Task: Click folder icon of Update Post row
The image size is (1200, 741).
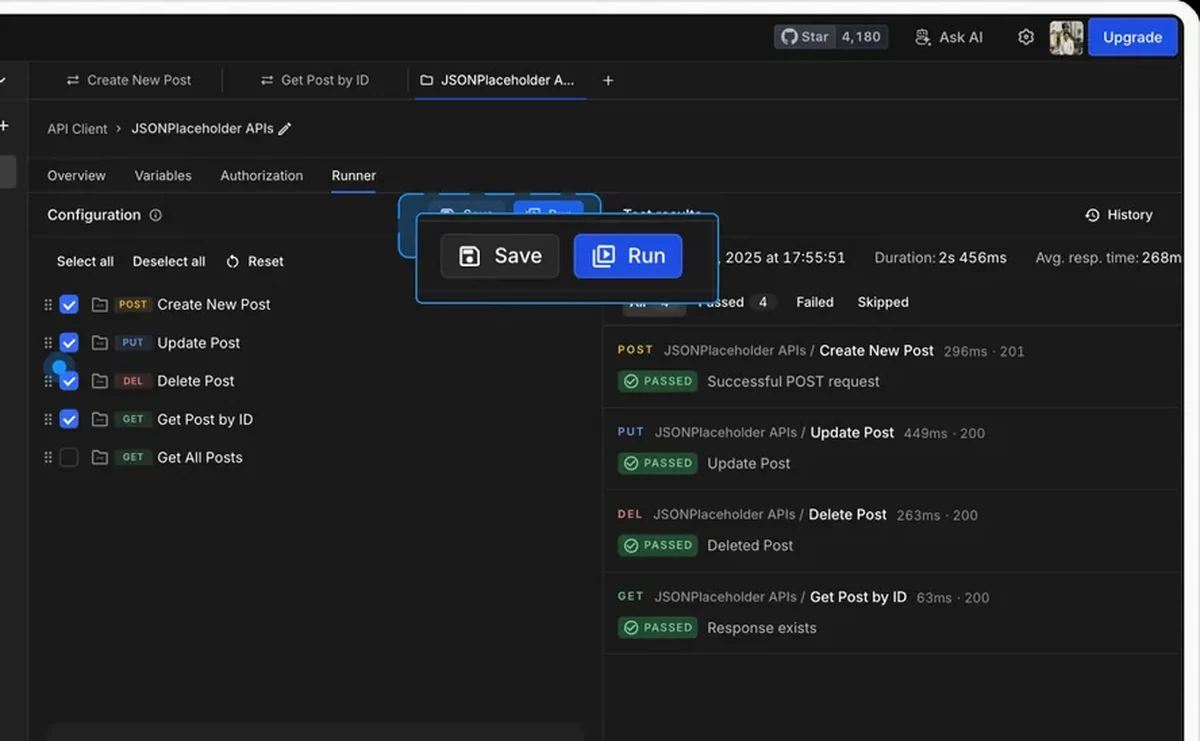Action: (x=99, y=343)
